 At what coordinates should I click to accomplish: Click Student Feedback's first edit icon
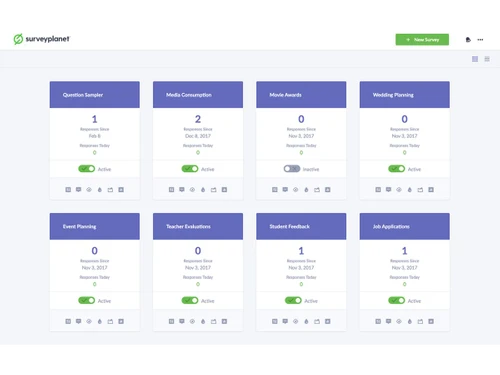[275, 321]
